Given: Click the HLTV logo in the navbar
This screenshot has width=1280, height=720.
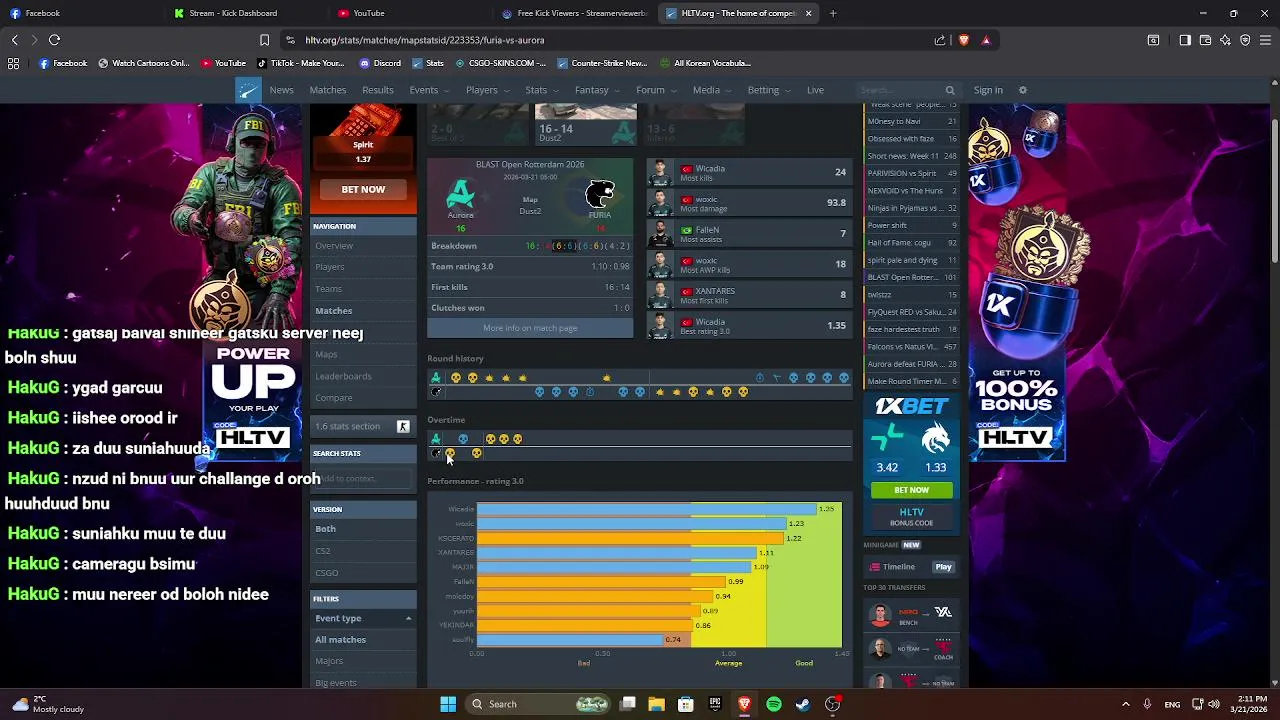Looking at the screenshot, I should [x=248, y=90].
